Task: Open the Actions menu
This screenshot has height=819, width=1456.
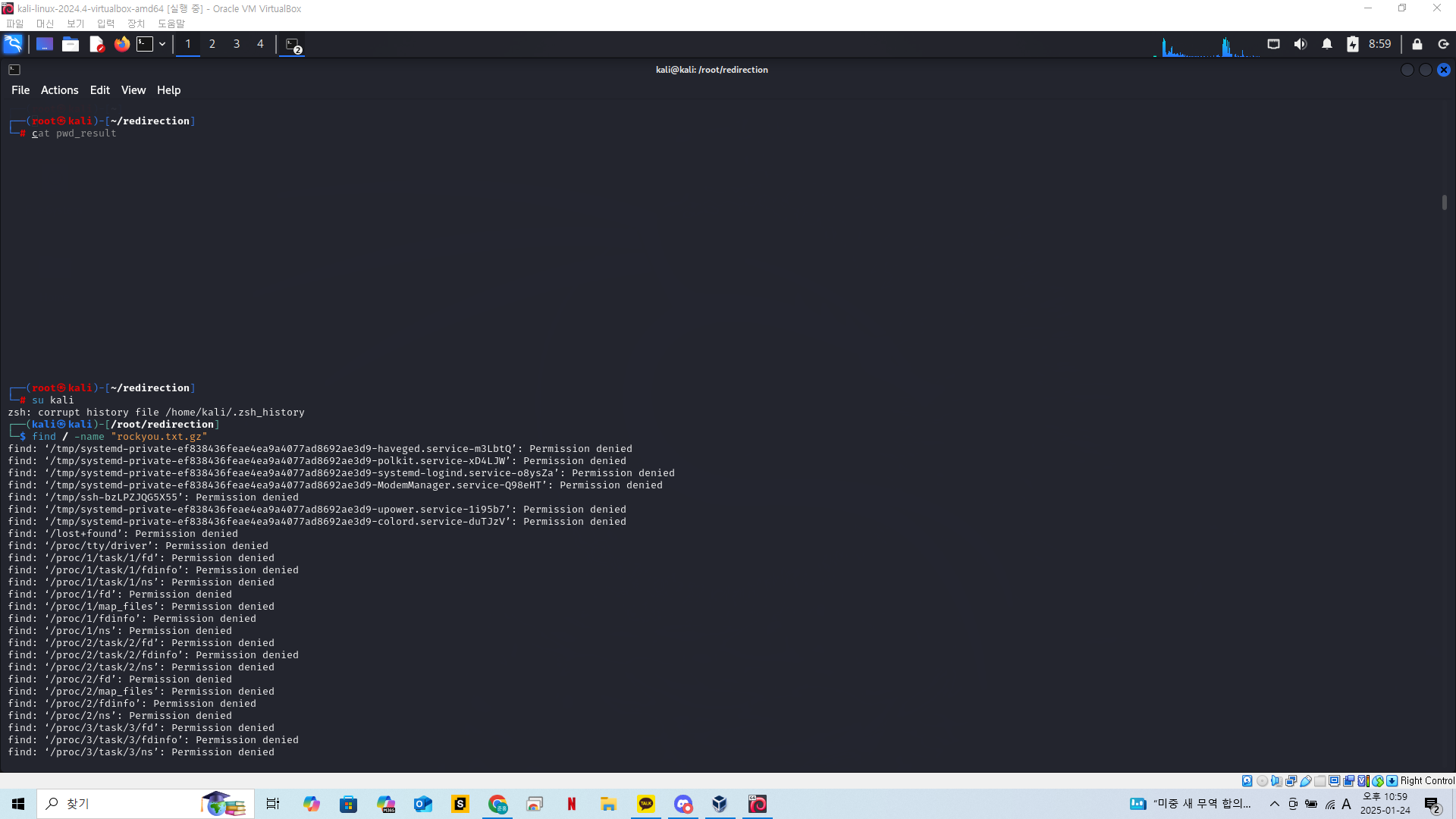Action: [59, 90]
